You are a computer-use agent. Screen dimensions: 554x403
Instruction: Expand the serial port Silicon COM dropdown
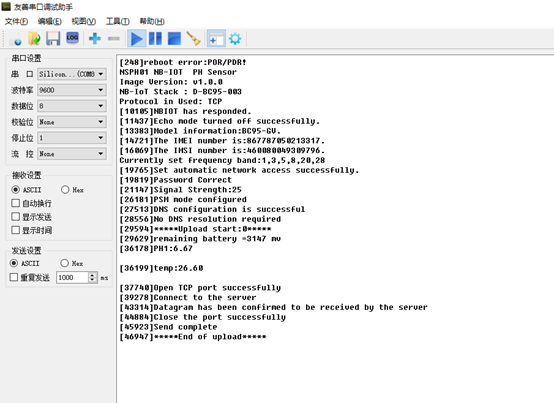click(72, 74)
